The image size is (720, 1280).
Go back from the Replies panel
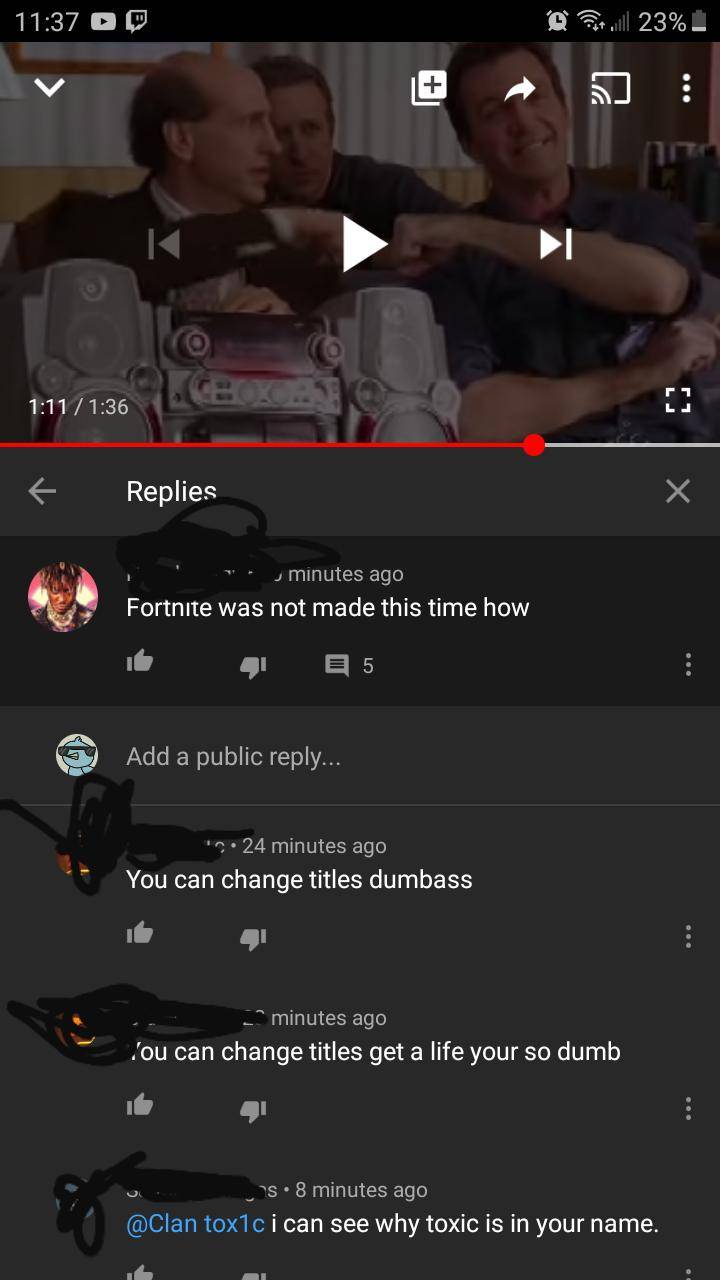42,490
